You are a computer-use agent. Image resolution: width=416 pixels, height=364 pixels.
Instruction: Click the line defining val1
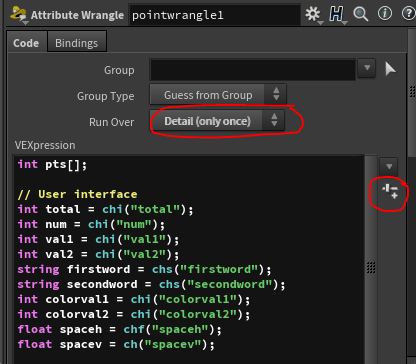(x=99, y=240)
